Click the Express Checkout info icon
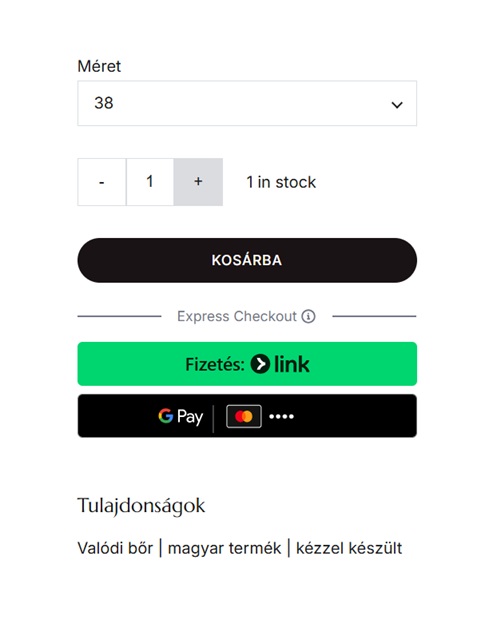Image resolution: width=481 pixels, height=619 pixels. 308,316
